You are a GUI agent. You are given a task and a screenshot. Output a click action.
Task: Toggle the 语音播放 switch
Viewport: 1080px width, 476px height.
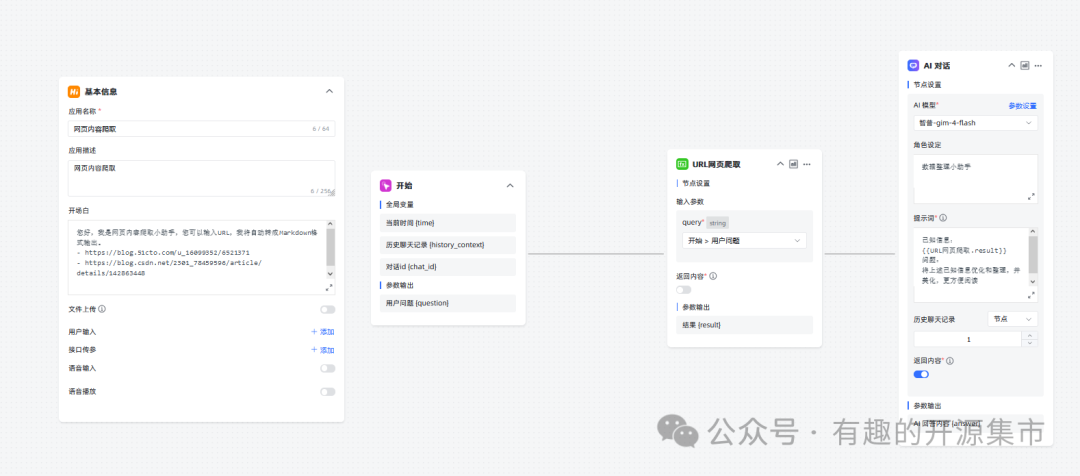[x=327, y=392]
